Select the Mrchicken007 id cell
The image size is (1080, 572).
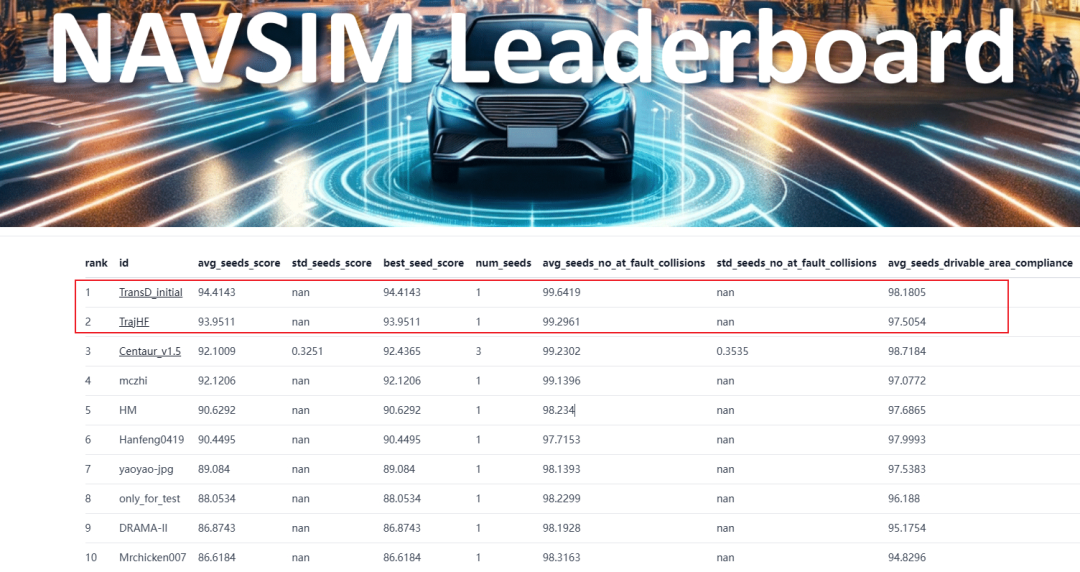(152, 558)
